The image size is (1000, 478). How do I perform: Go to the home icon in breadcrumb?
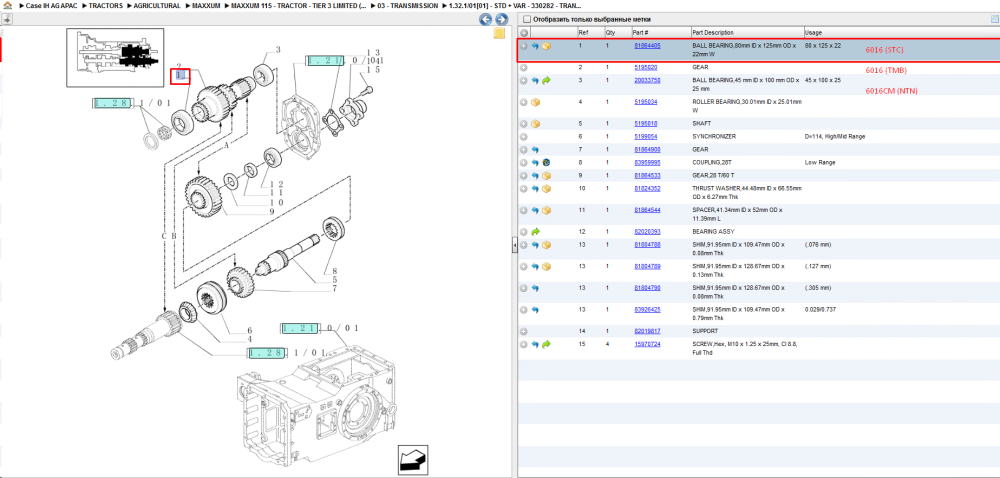coord(7,5)
